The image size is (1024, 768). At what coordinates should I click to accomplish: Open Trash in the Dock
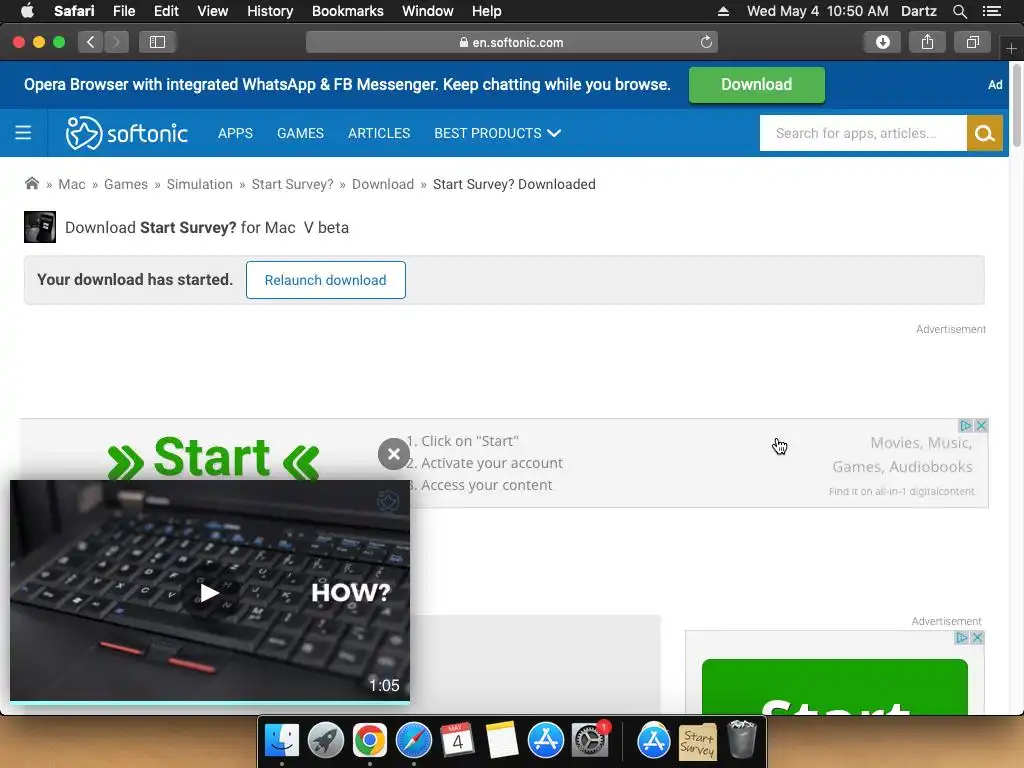[x=741, y=740]
